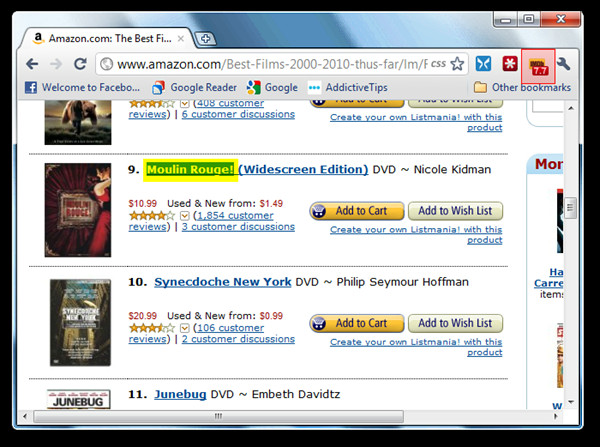Click the vertical scrollbar thumb
This screenshot has width=600, height=447.
pos(570,207)
